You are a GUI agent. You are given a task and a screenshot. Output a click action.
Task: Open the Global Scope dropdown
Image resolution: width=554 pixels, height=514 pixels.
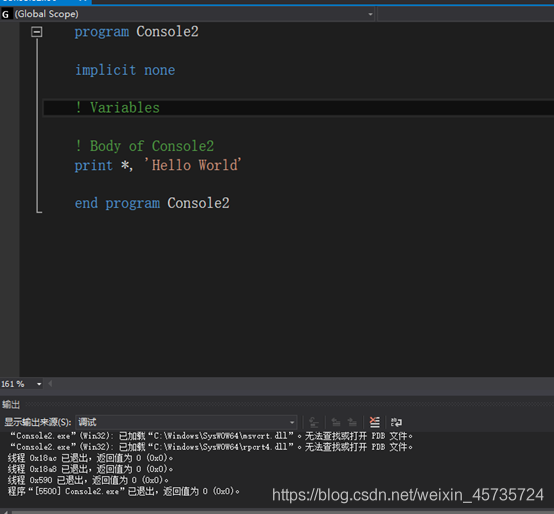pos(370,14)
